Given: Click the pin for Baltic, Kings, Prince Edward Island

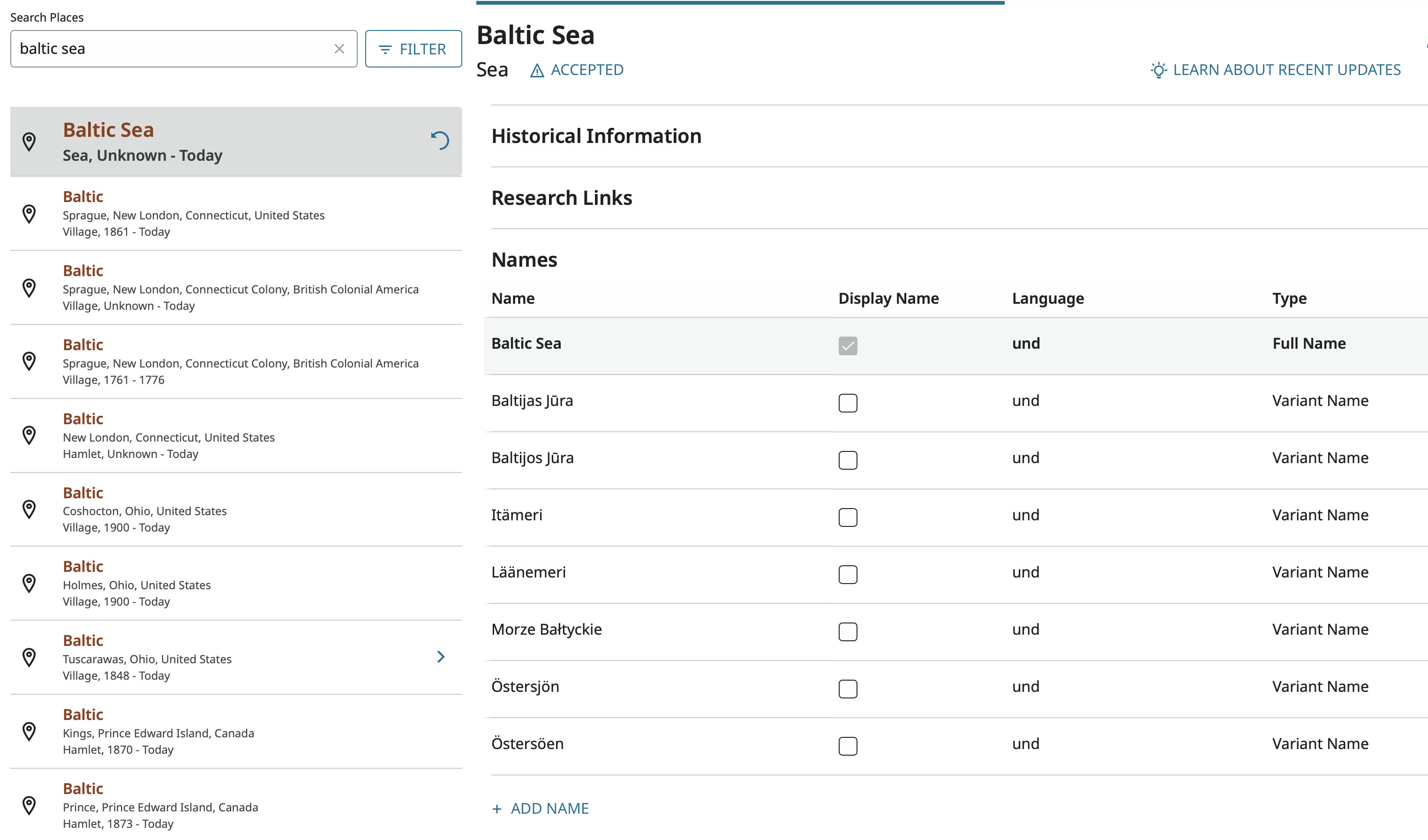Looking at the screenshot, I should pyautogui.click(x=29, y=731).
